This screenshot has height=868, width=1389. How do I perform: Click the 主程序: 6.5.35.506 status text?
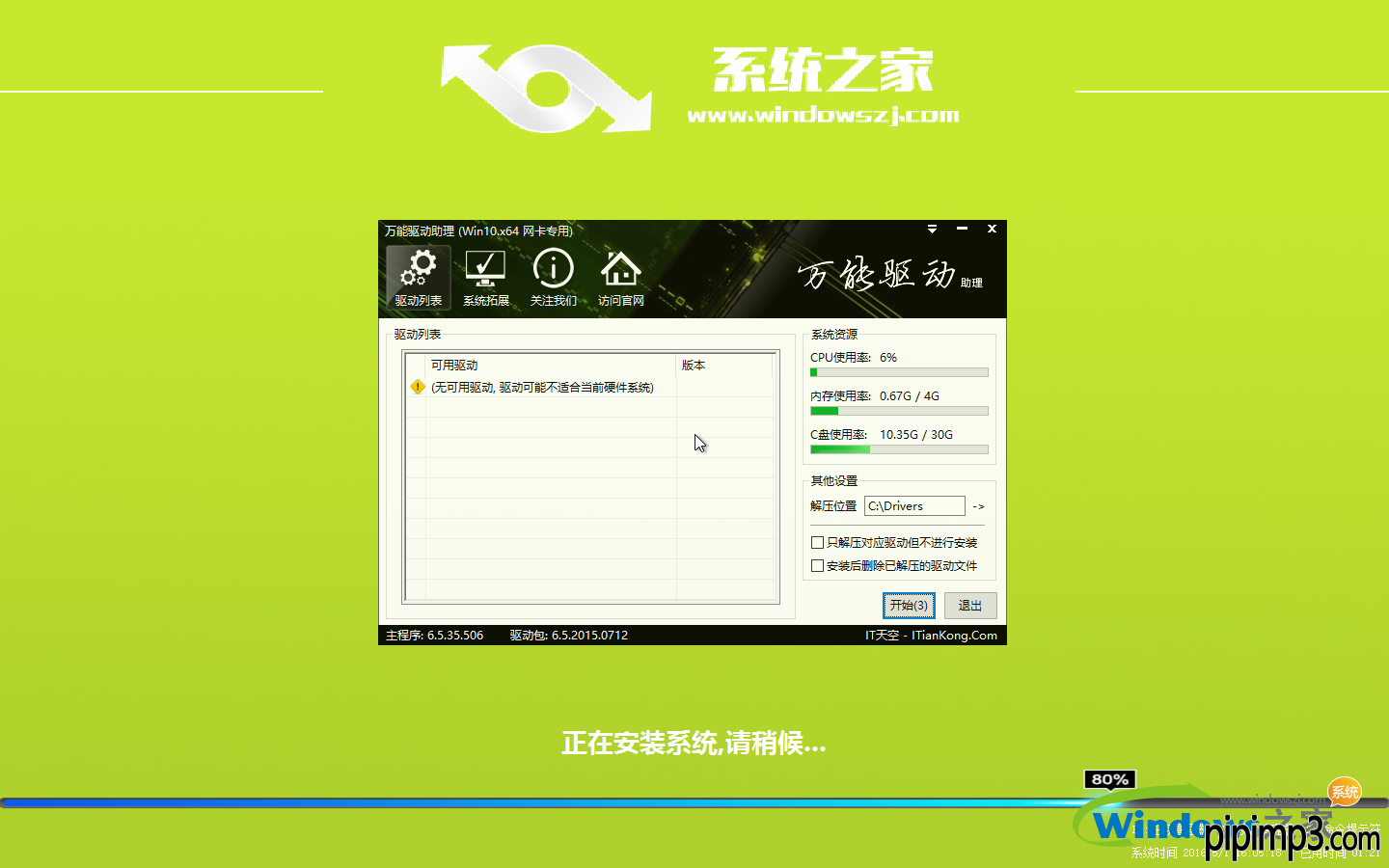434,636
